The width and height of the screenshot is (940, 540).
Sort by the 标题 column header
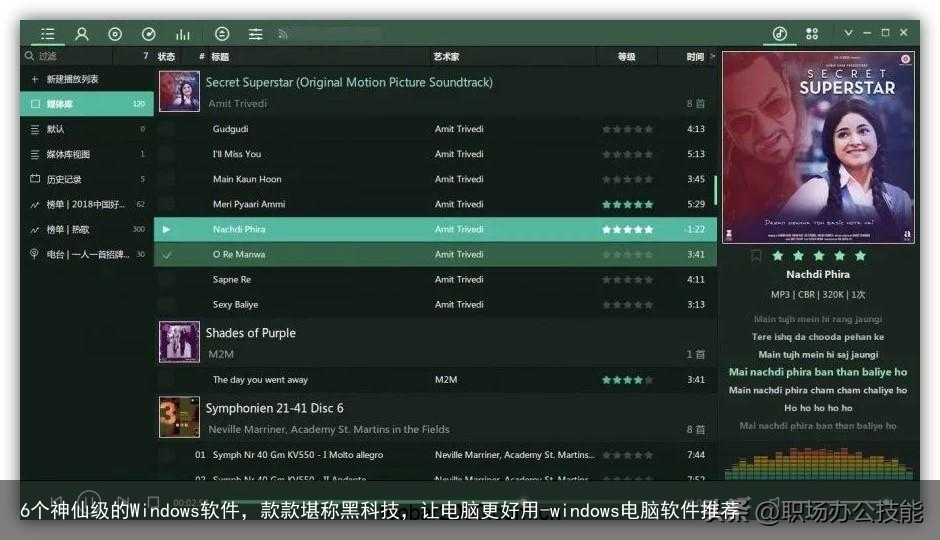[x=219, y=56]
